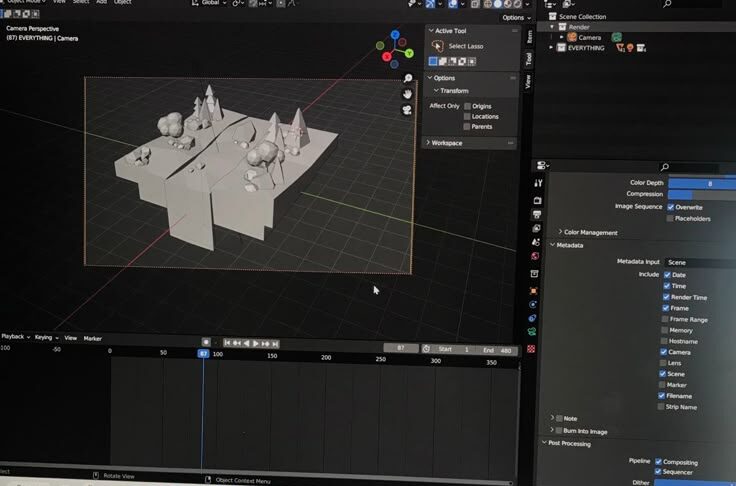Click the zoom magnifier icon in viewport
Screen dimensions: 736x486
[407, 78]
